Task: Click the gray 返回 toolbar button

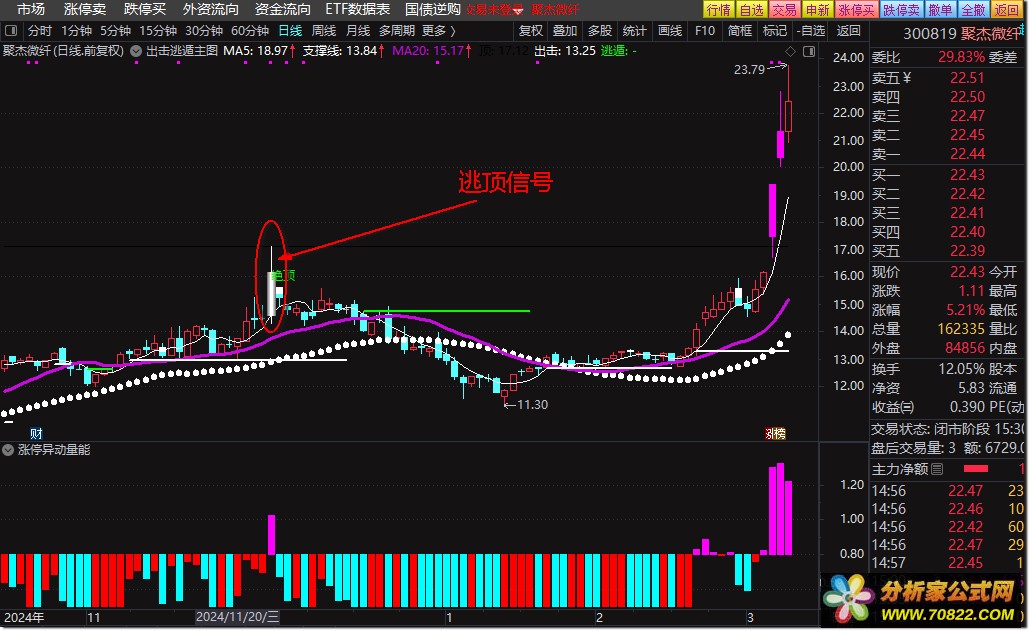Action: pyautogui.click(x=848, y=31)
